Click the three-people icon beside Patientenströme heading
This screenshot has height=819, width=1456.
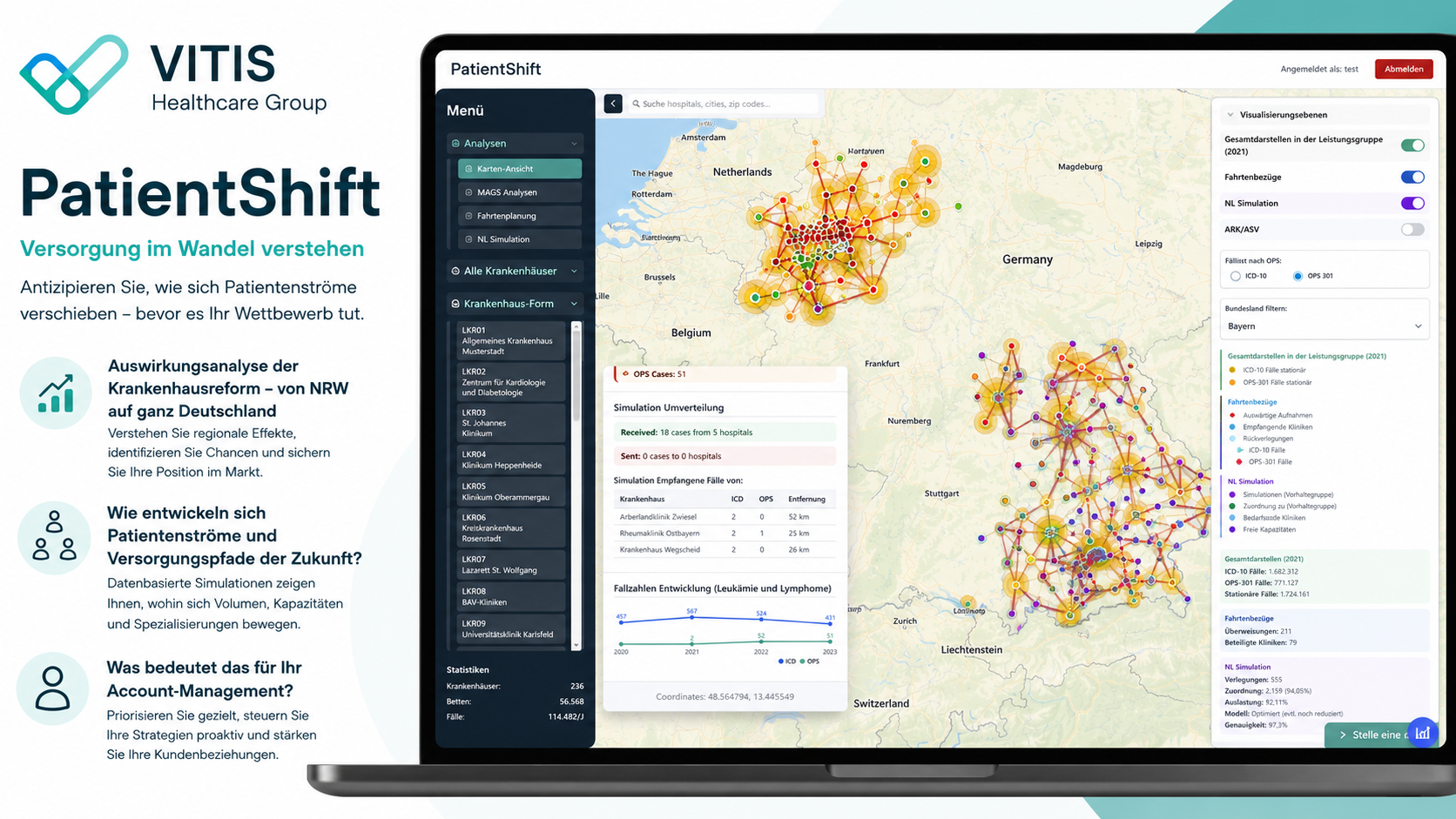click(x=54, y=536)
